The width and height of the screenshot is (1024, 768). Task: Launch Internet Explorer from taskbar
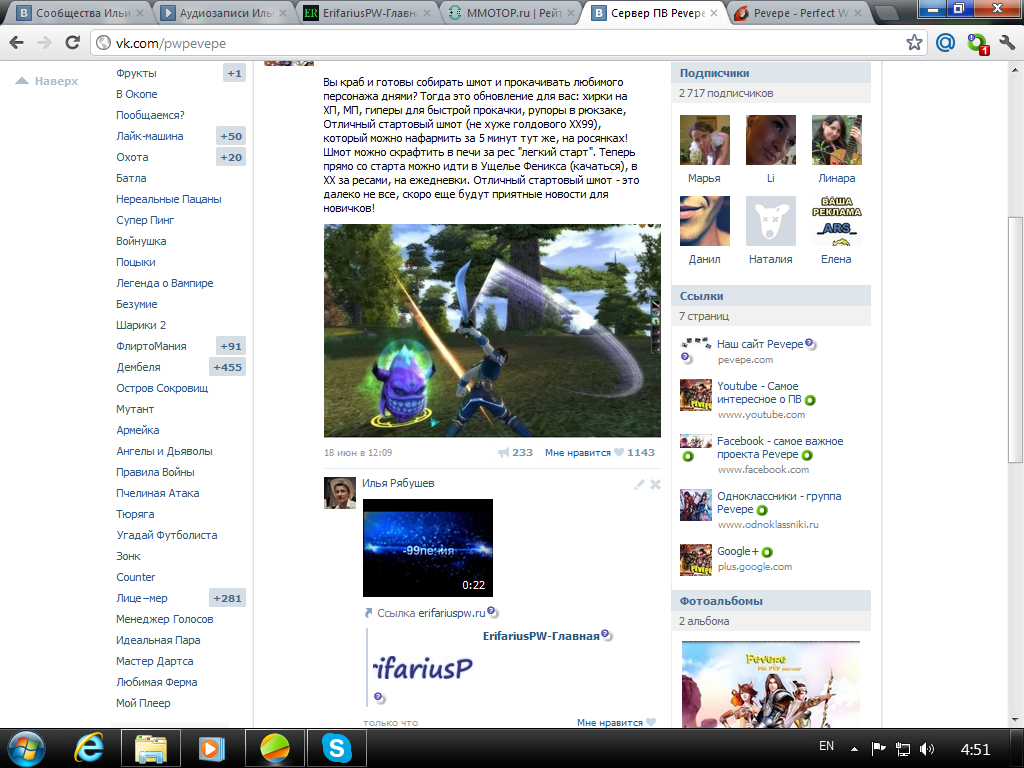[89, 748]
